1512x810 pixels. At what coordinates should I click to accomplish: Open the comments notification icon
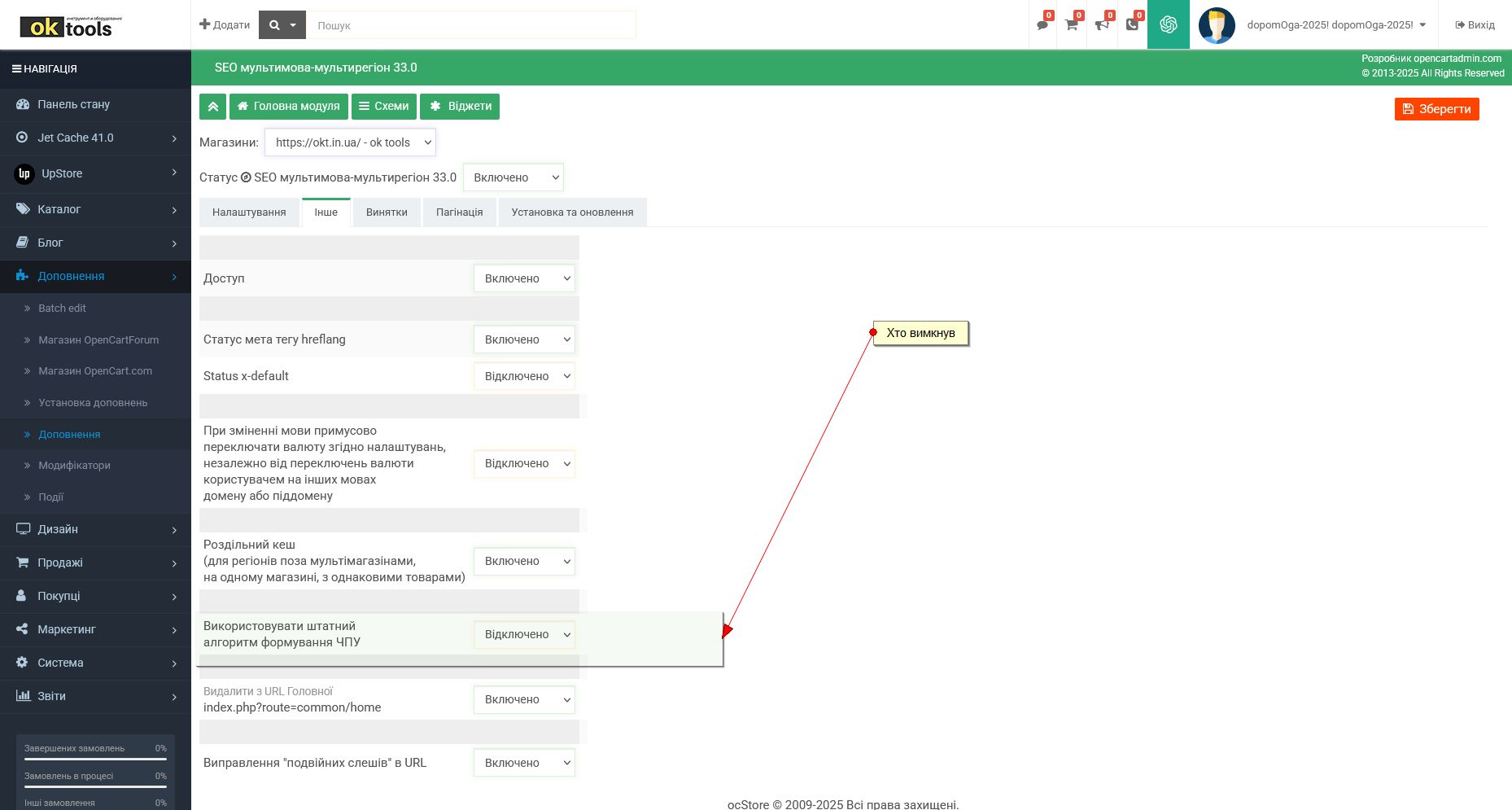(1042, 25)
